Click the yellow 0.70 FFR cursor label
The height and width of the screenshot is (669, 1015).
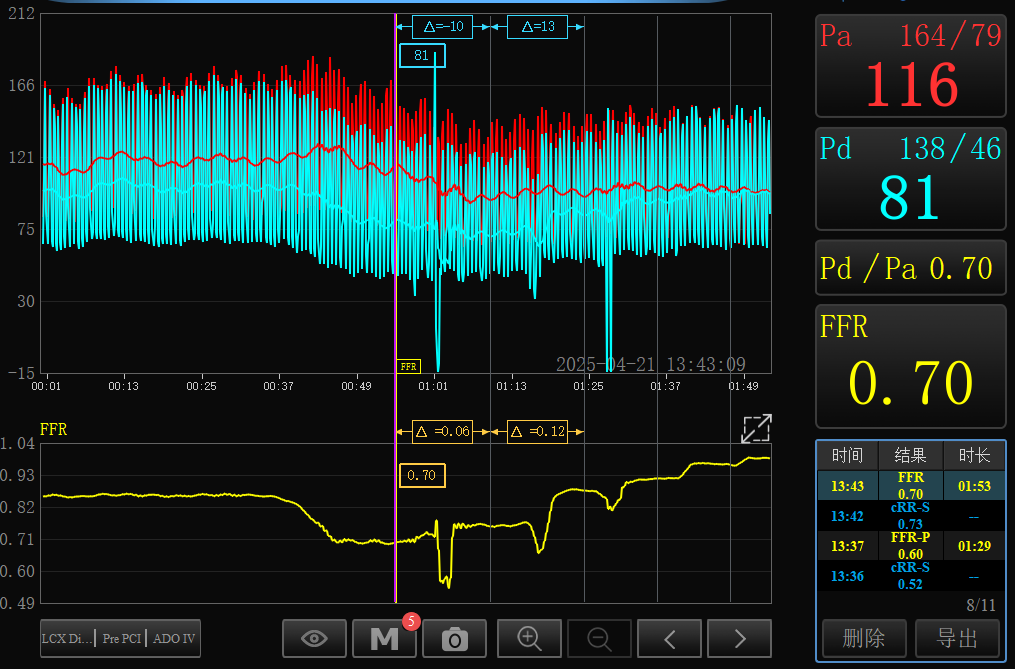click(422, 475)
